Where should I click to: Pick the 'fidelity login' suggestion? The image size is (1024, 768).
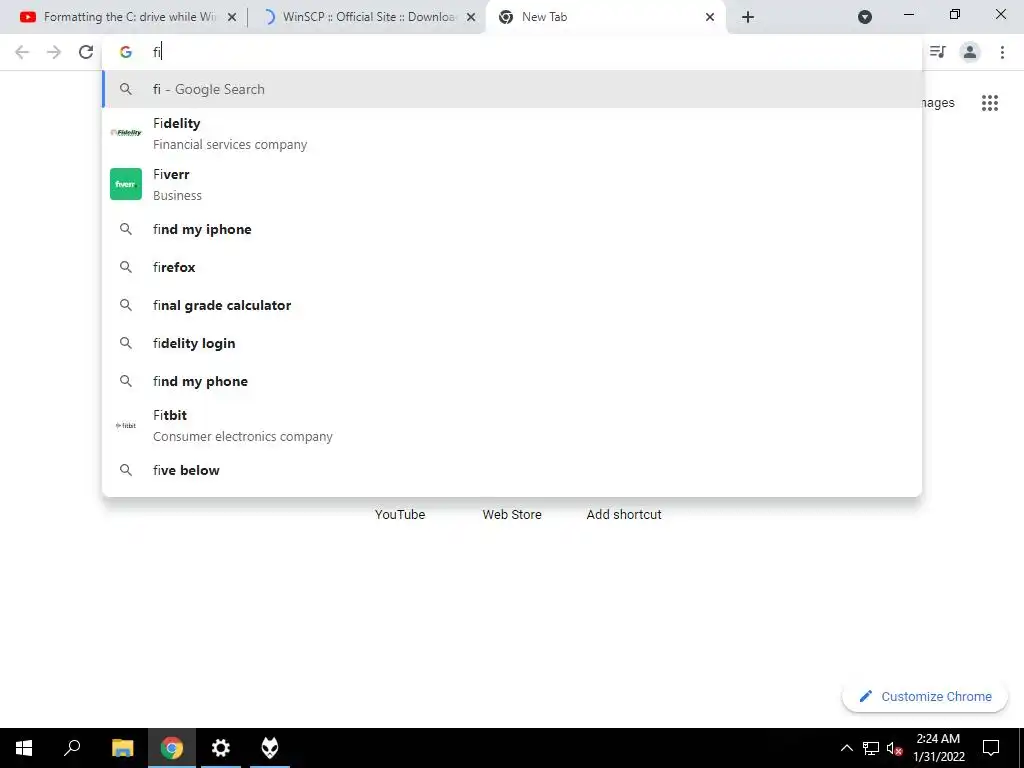click(x=512, y=343)
